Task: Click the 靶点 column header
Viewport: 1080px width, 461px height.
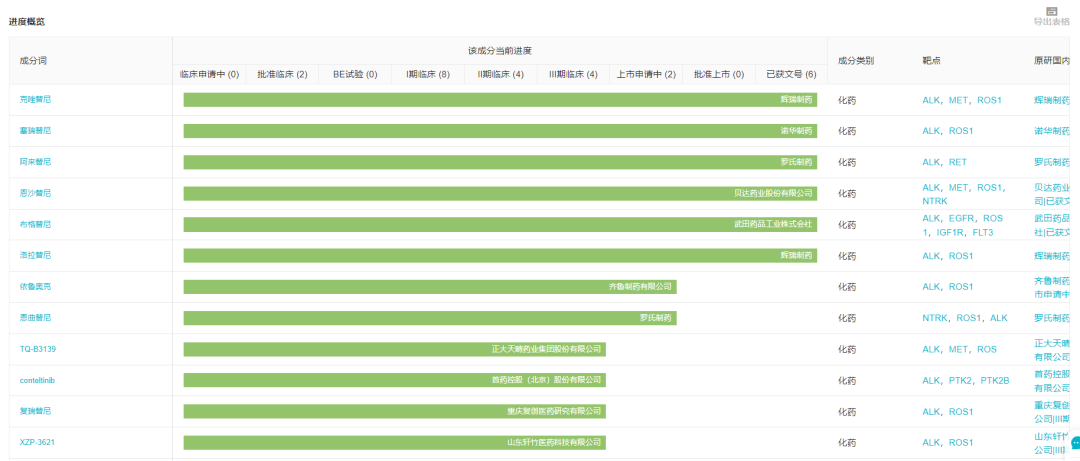Action: 931,61
